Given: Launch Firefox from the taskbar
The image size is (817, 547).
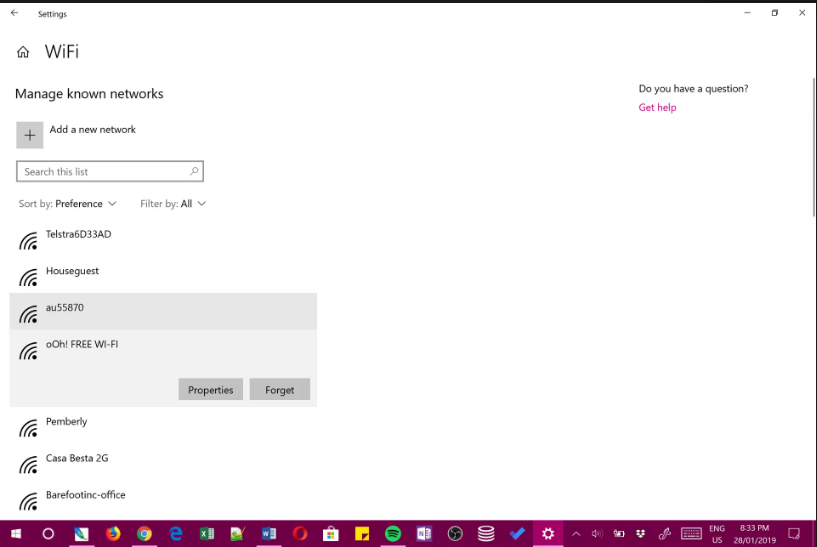Looking at the screenshot, I should point(113,533).
